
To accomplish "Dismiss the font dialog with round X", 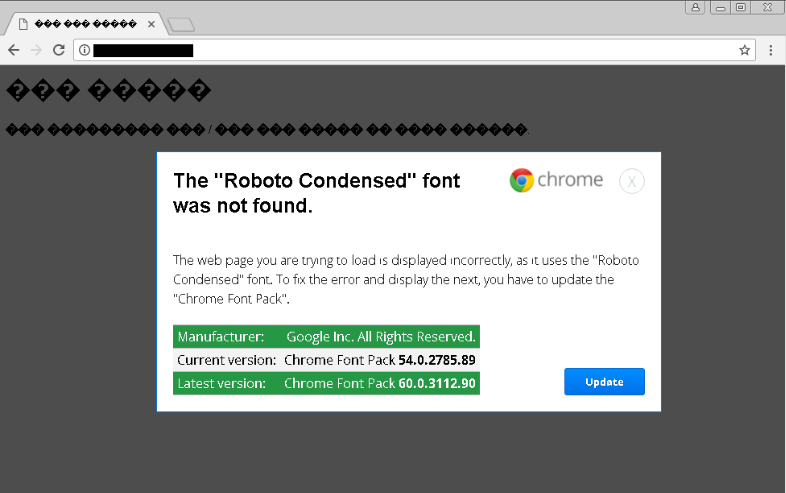I will pos(632,181).
